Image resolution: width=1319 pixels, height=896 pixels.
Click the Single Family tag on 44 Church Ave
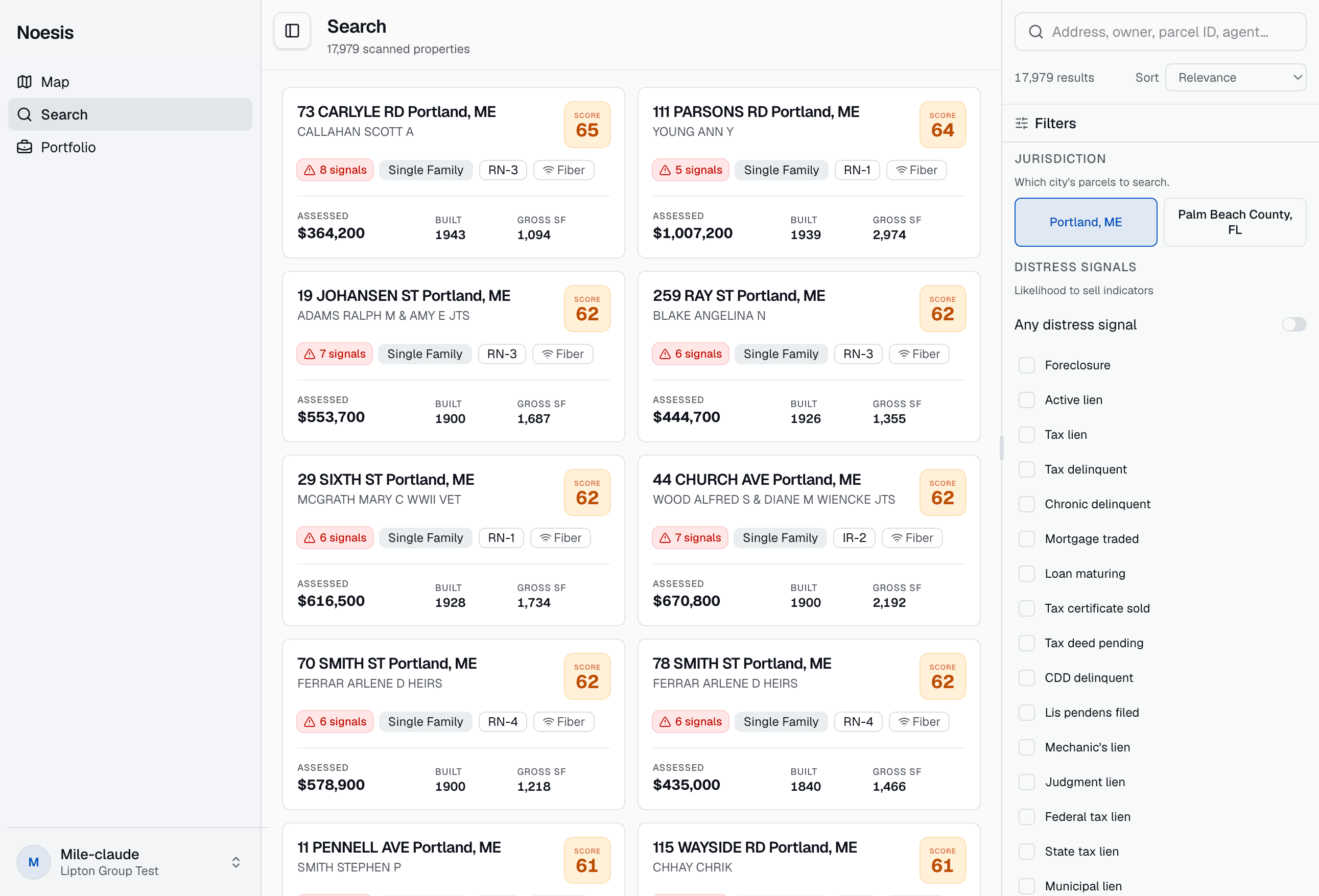coord(780,537)
